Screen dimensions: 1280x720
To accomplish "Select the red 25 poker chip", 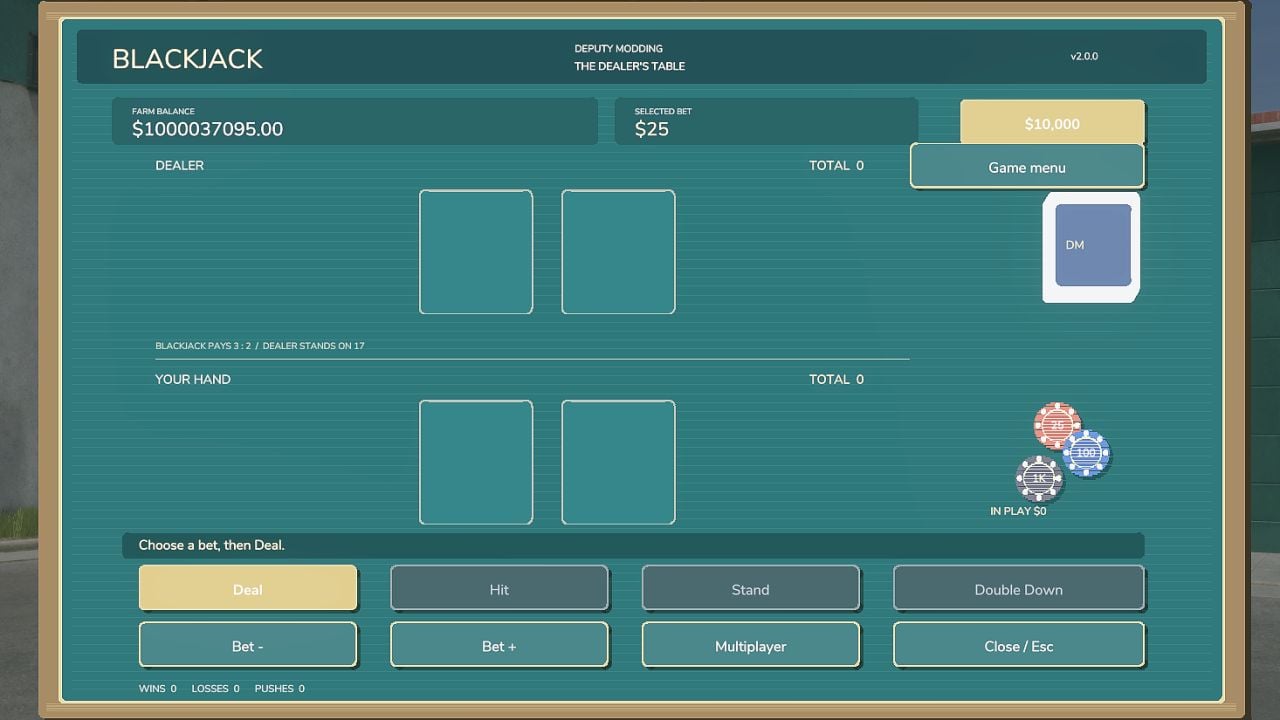I will (x=1057, y=426).
